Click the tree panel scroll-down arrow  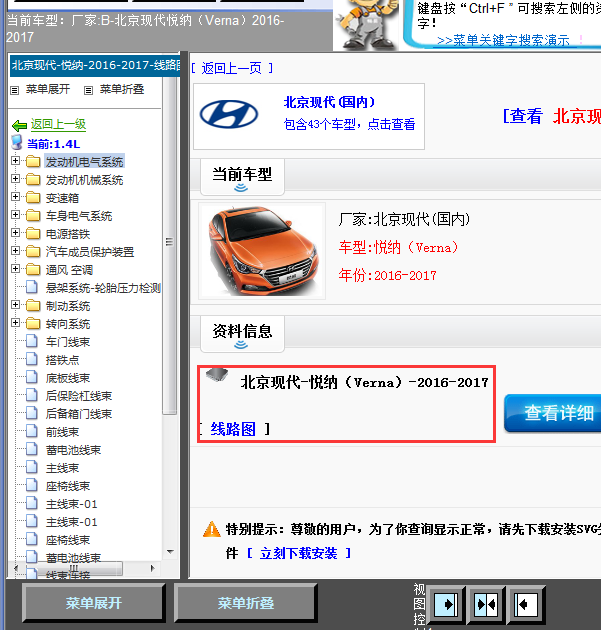click(170, 552)
